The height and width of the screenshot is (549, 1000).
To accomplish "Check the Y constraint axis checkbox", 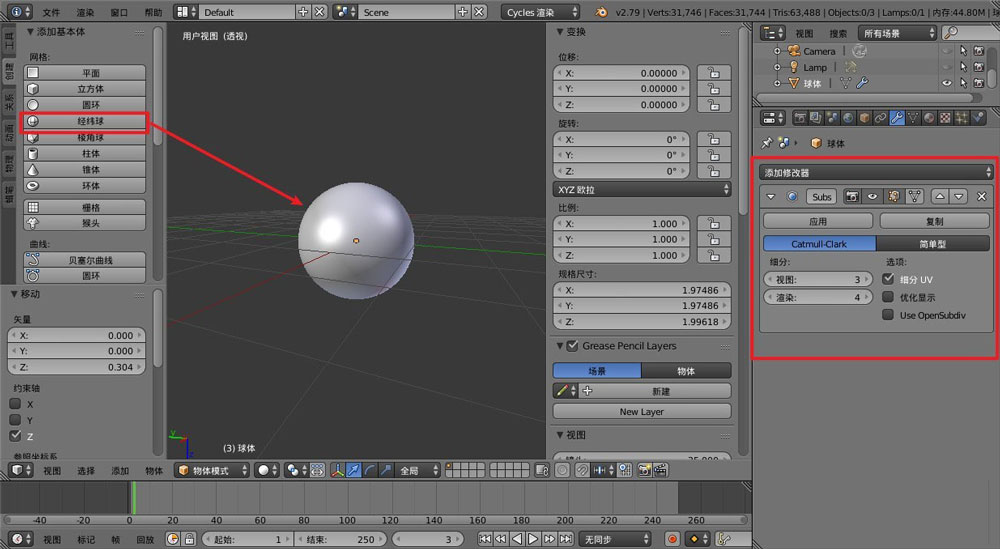I will point(15,420).
